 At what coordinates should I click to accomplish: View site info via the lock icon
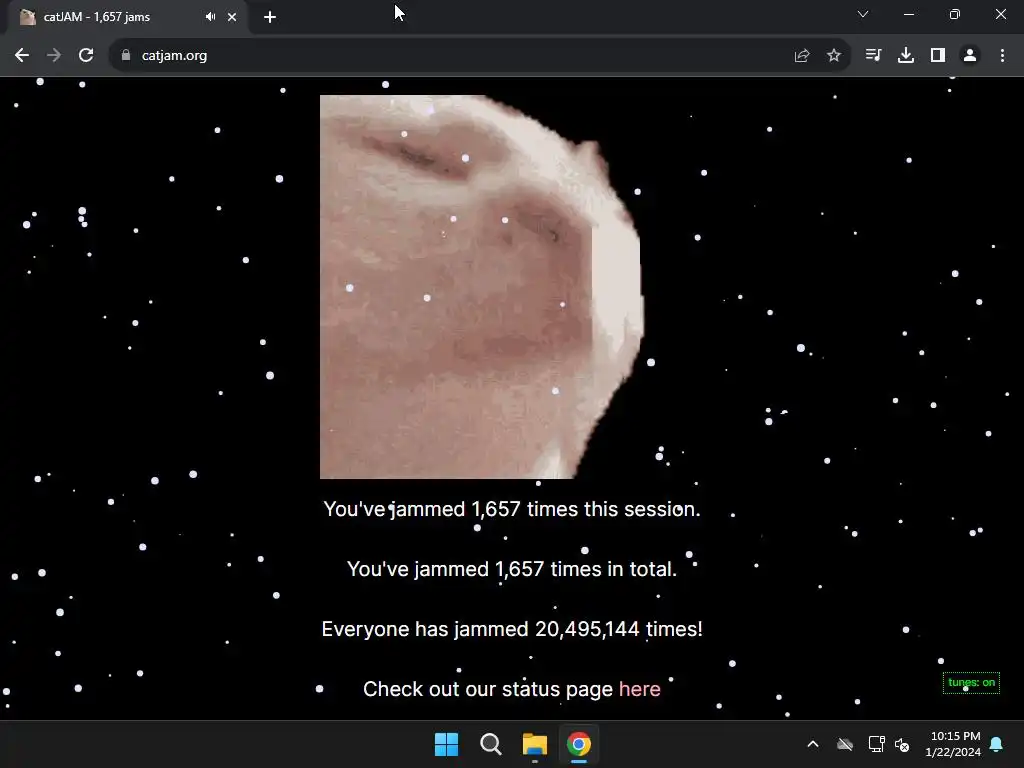tap(126, 56)
